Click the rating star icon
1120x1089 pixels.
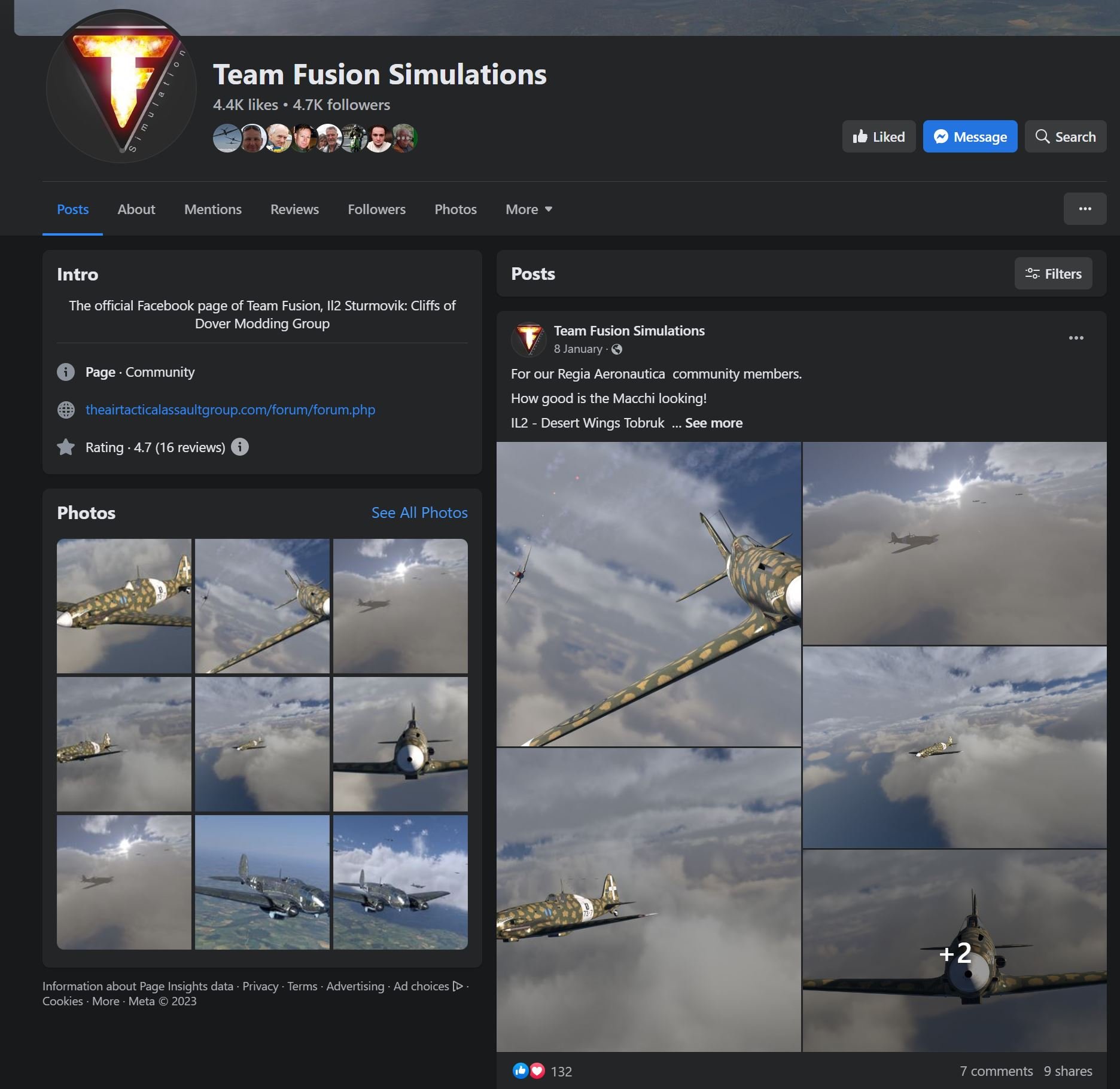pyautogui.click(x=66, y=447)
